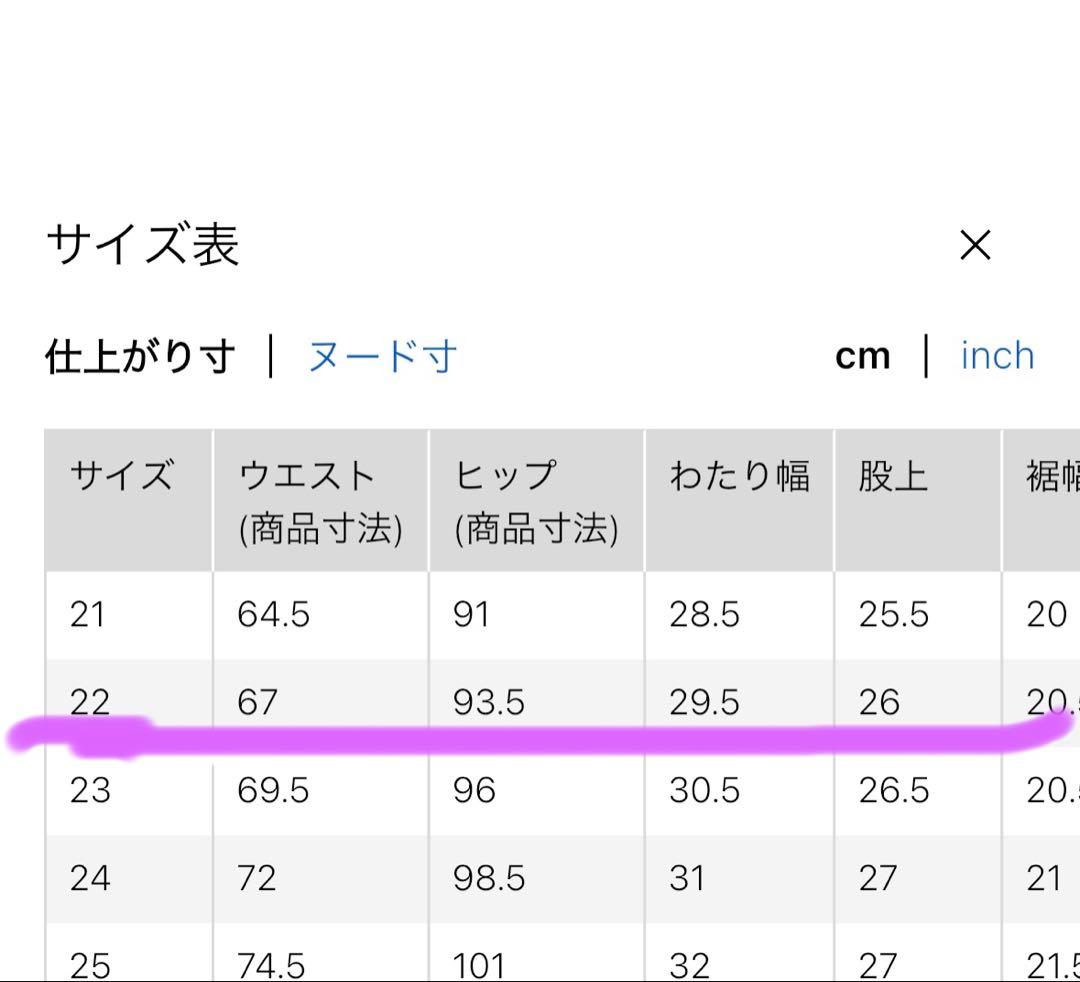Click waist value 69.5

pos(273,791)
